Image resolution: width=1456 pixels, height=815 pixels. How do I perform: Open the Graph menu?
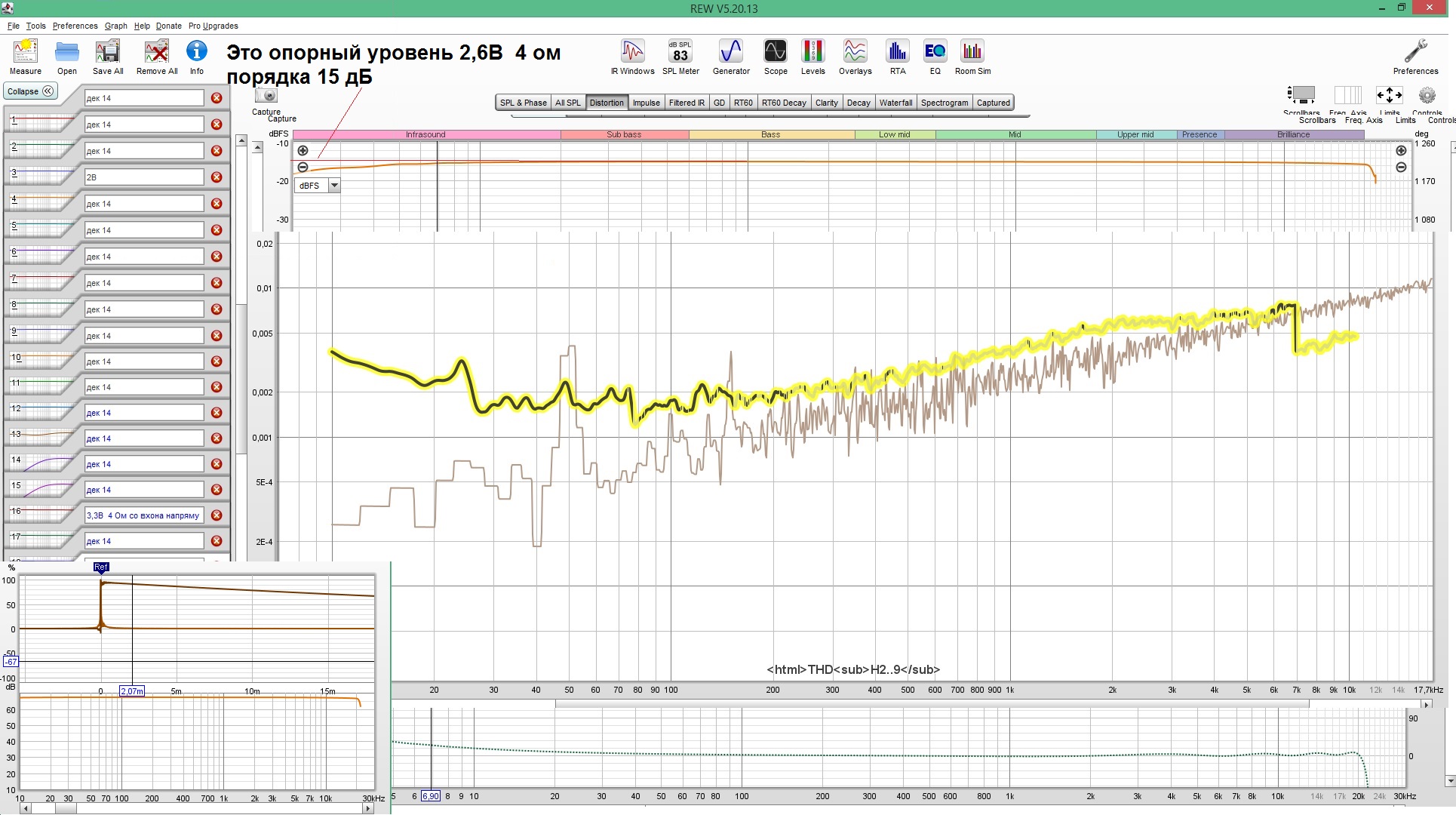[x=115, y=26]
